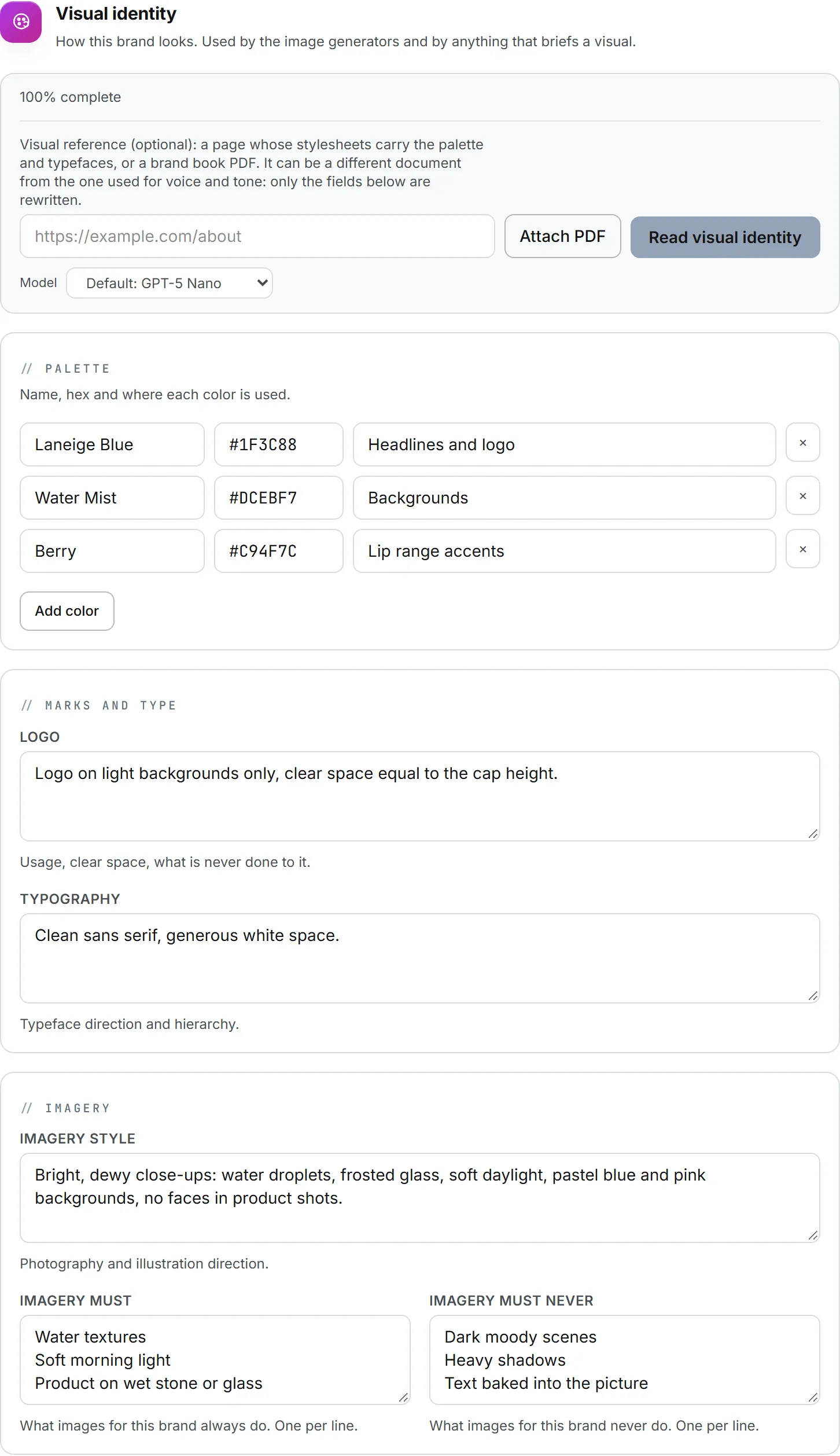Grab the Logo textarea resize handle
Screen dimensions: 840x1456
[x=813, y=834]
